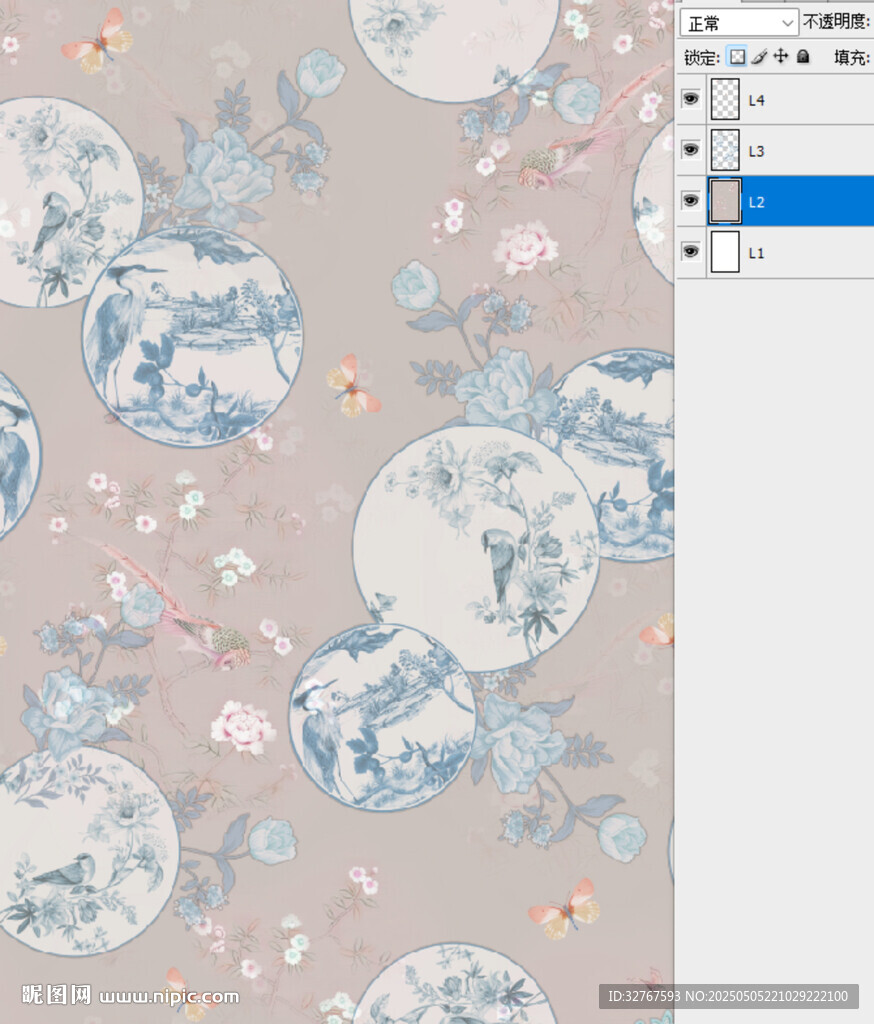874x1024 pixels.
Task: Toggle lock transparent pixels icon
Action: tap(737, 57)
